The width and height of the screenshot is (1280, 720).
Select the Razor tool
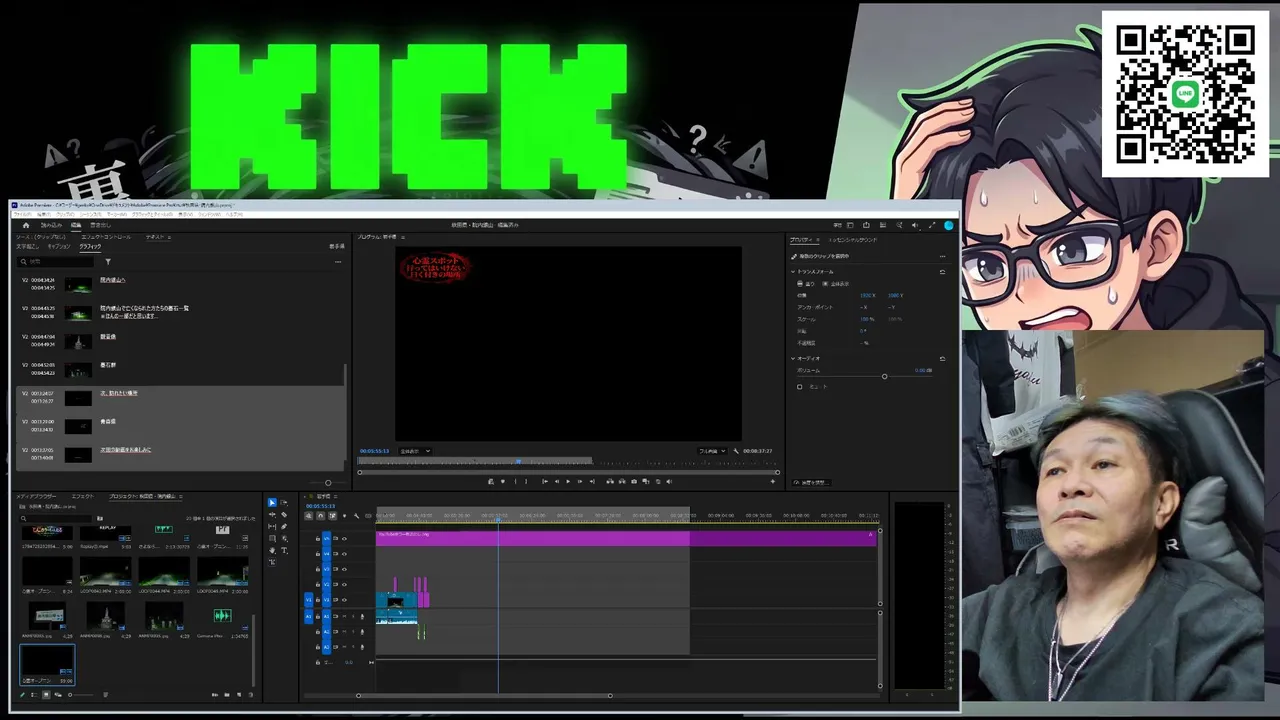(x=284, y=515)
